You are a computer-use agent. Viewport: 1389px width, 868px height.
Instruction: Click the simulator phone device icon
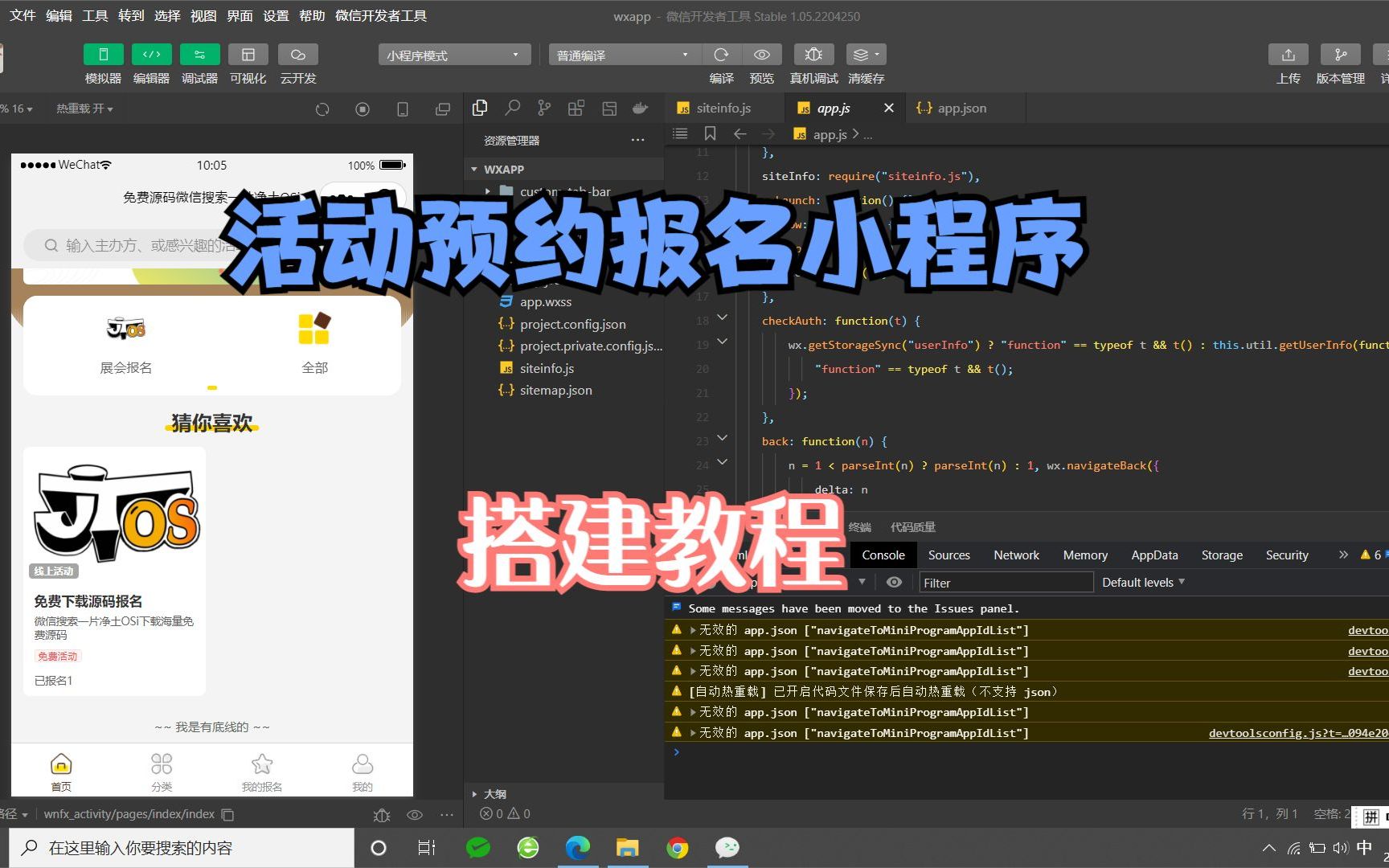(403, 109)
